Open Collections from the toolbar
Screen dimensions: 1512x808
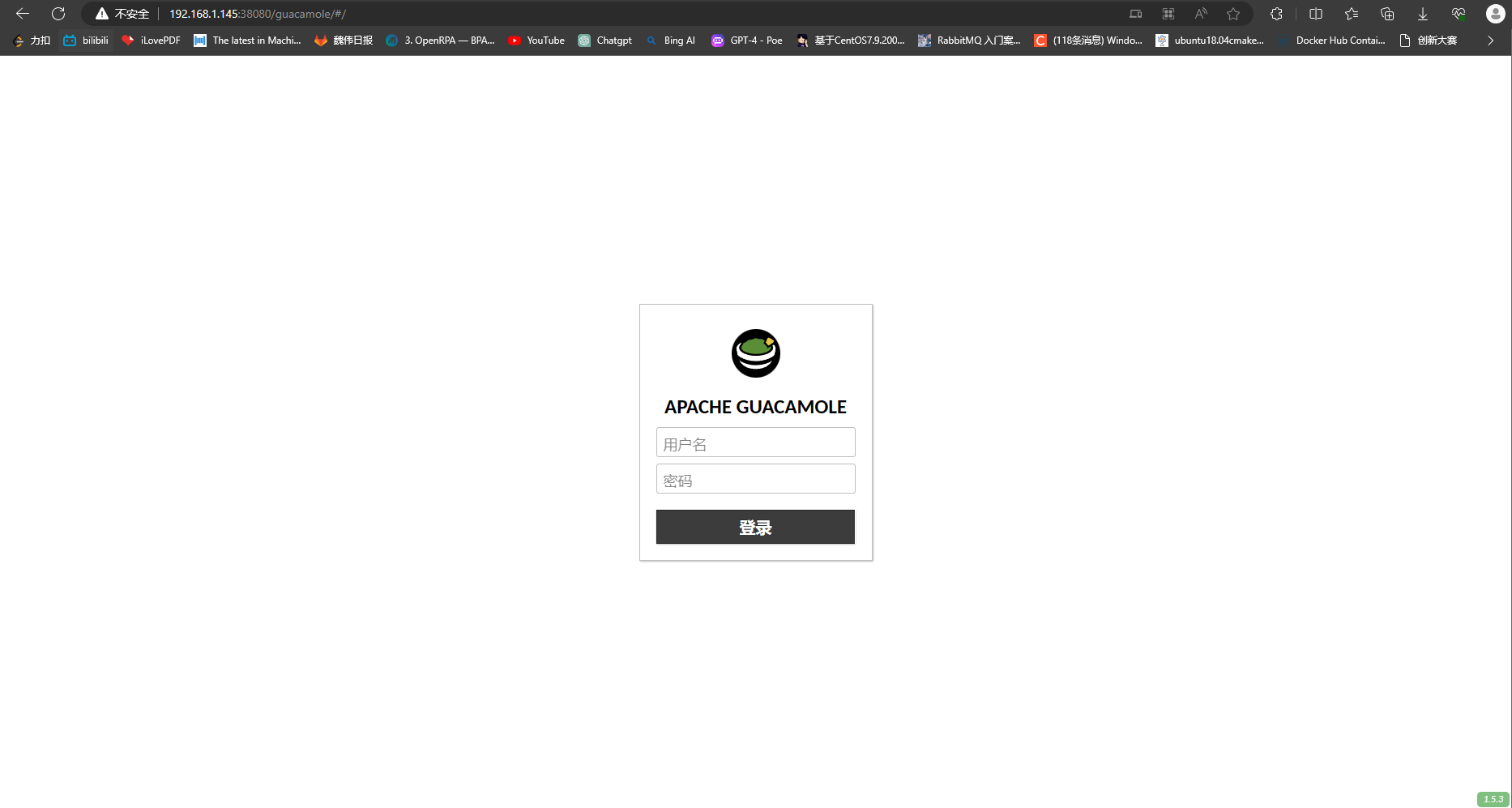tap(1386, 14)
